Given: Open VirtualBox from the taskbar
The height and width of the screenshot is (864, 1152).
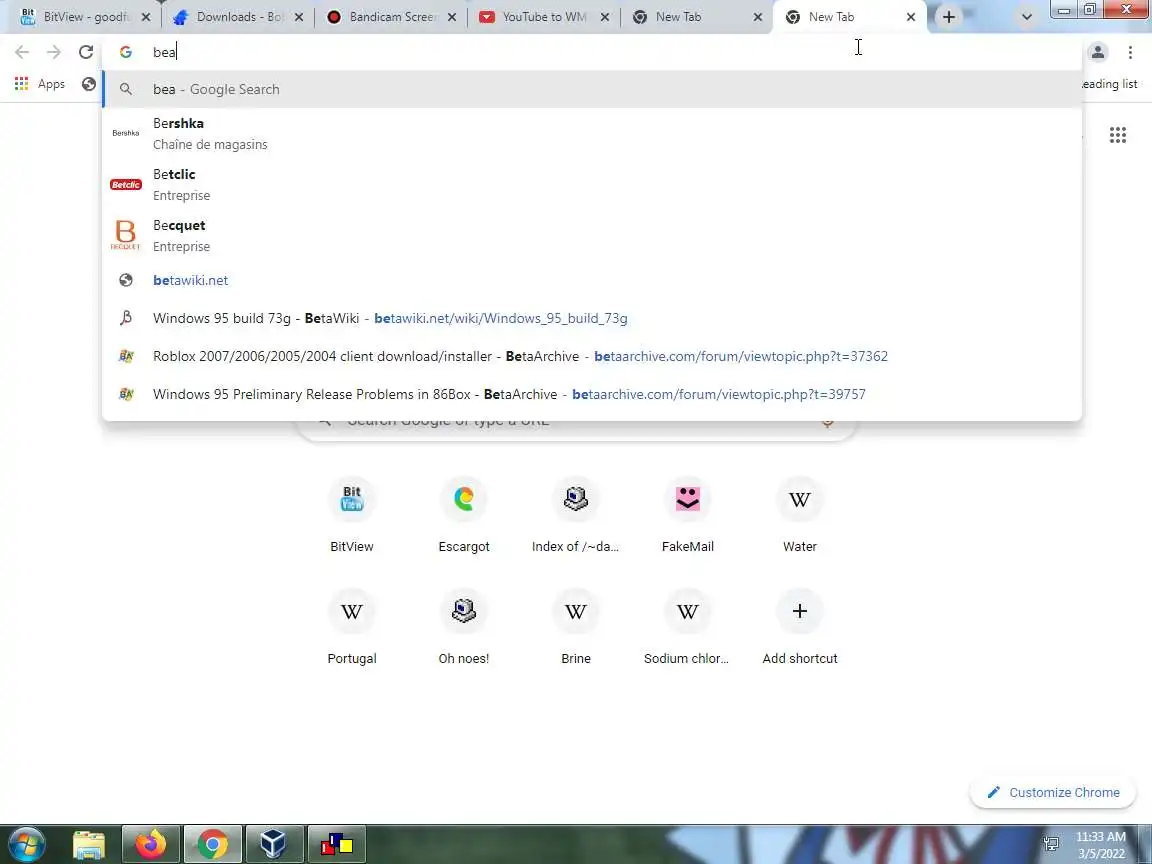Looking at the screenshot, I should click(273, 845).
